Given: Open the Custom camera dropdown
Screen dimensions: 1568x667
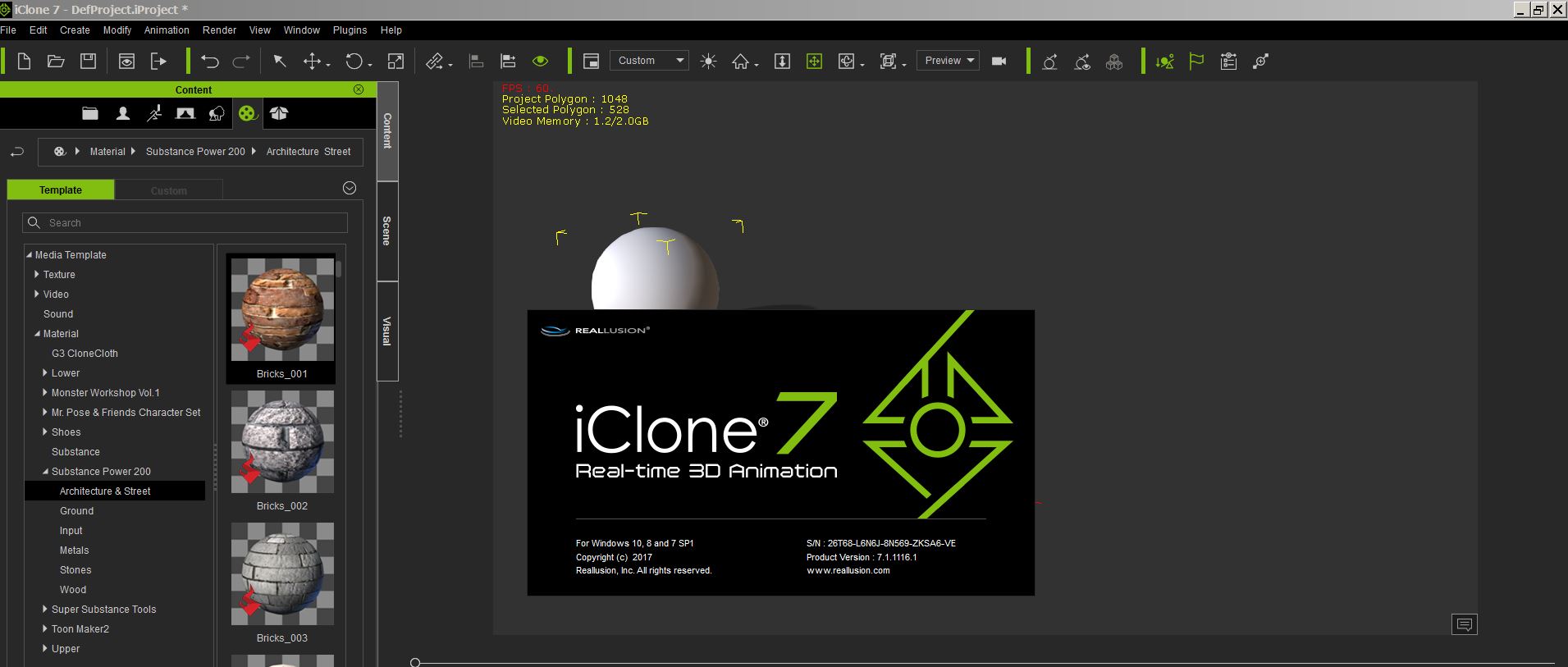Looking at the screenshot, I should 649,60.
